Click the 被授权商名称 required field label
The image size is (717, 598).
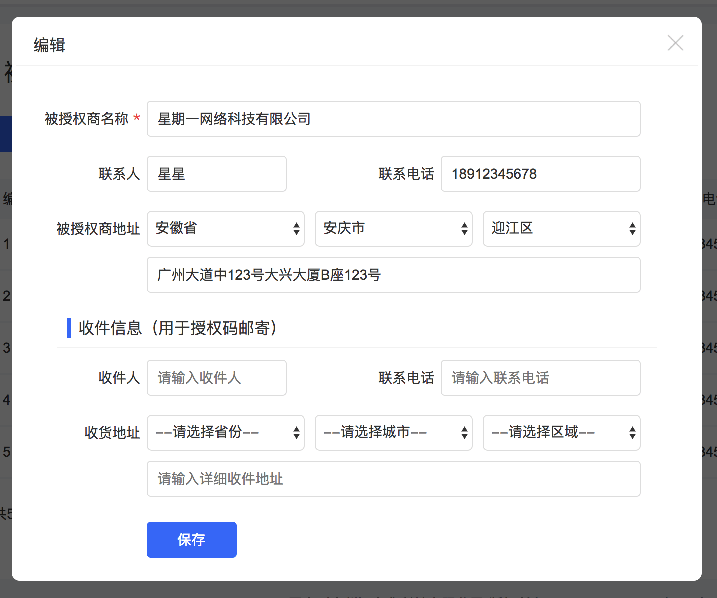87,119
